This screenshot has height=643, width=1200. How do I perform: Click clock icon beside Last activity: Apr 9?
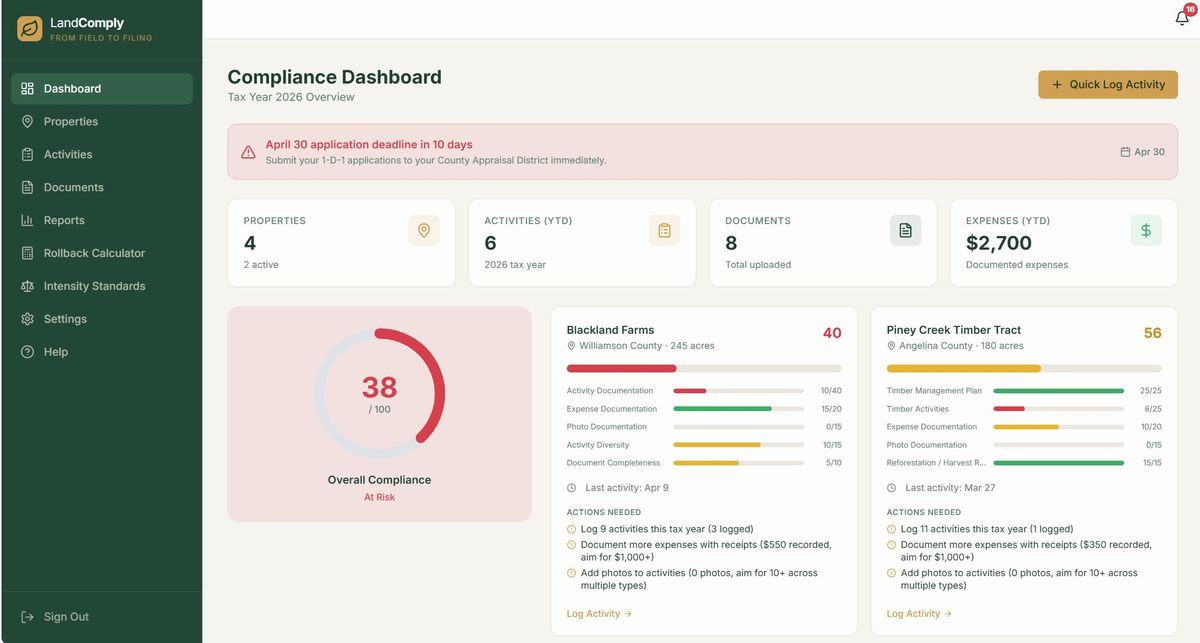(571, 488)
